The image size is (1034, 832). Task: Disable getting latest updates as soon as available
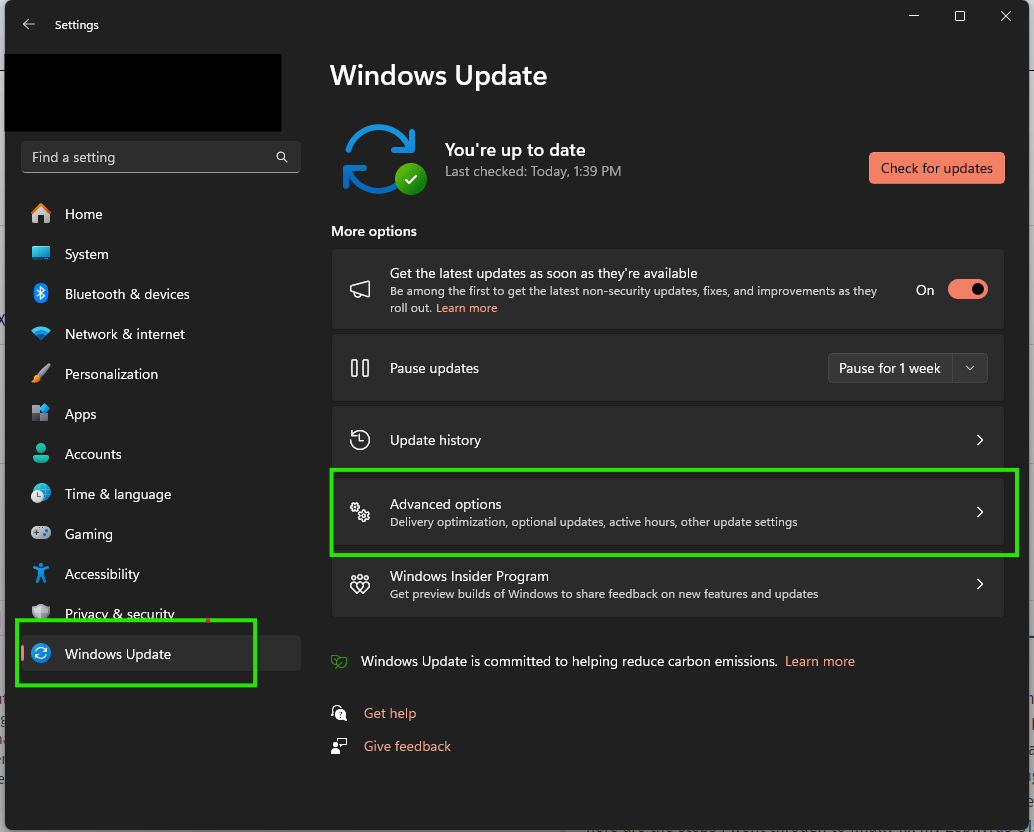point(966,289)
